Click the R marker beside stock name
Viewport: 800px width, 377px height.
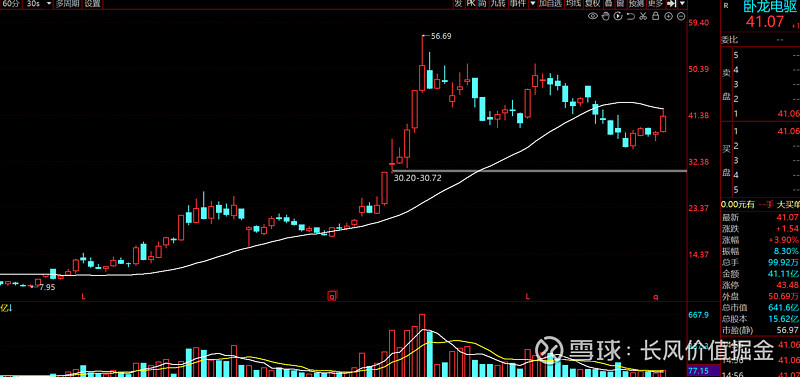pyautogui.click(x=727, y=6)
